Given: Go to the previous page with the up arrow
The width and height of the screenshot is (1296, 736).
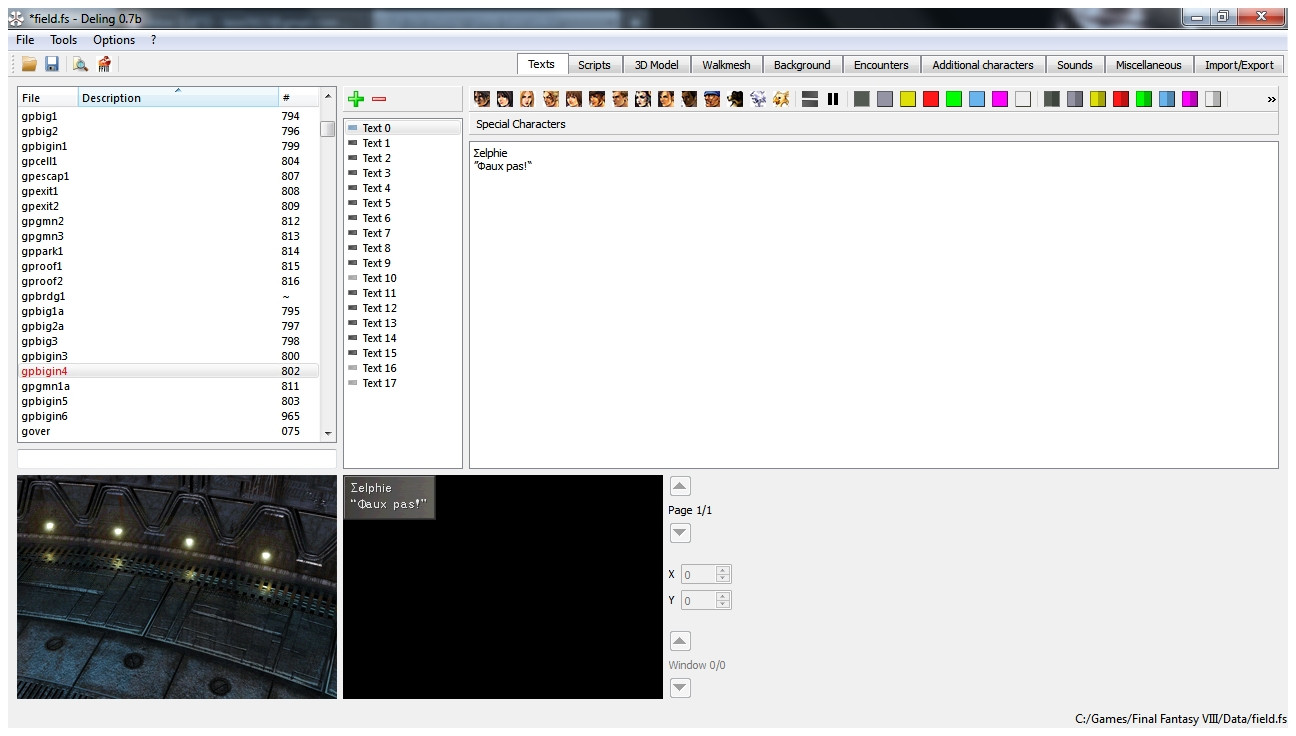Looking at the screenshot, I should [x=680, y=487].
